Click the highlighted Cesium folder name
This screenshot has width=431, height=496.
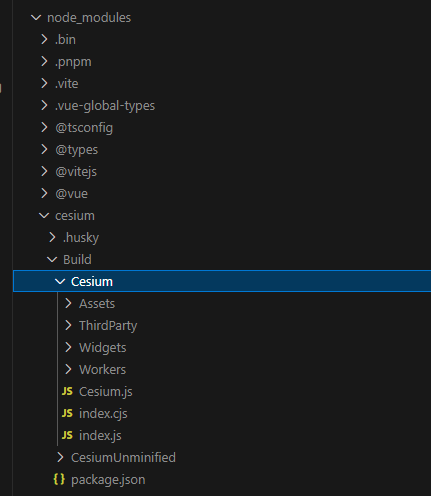point(92,282)
